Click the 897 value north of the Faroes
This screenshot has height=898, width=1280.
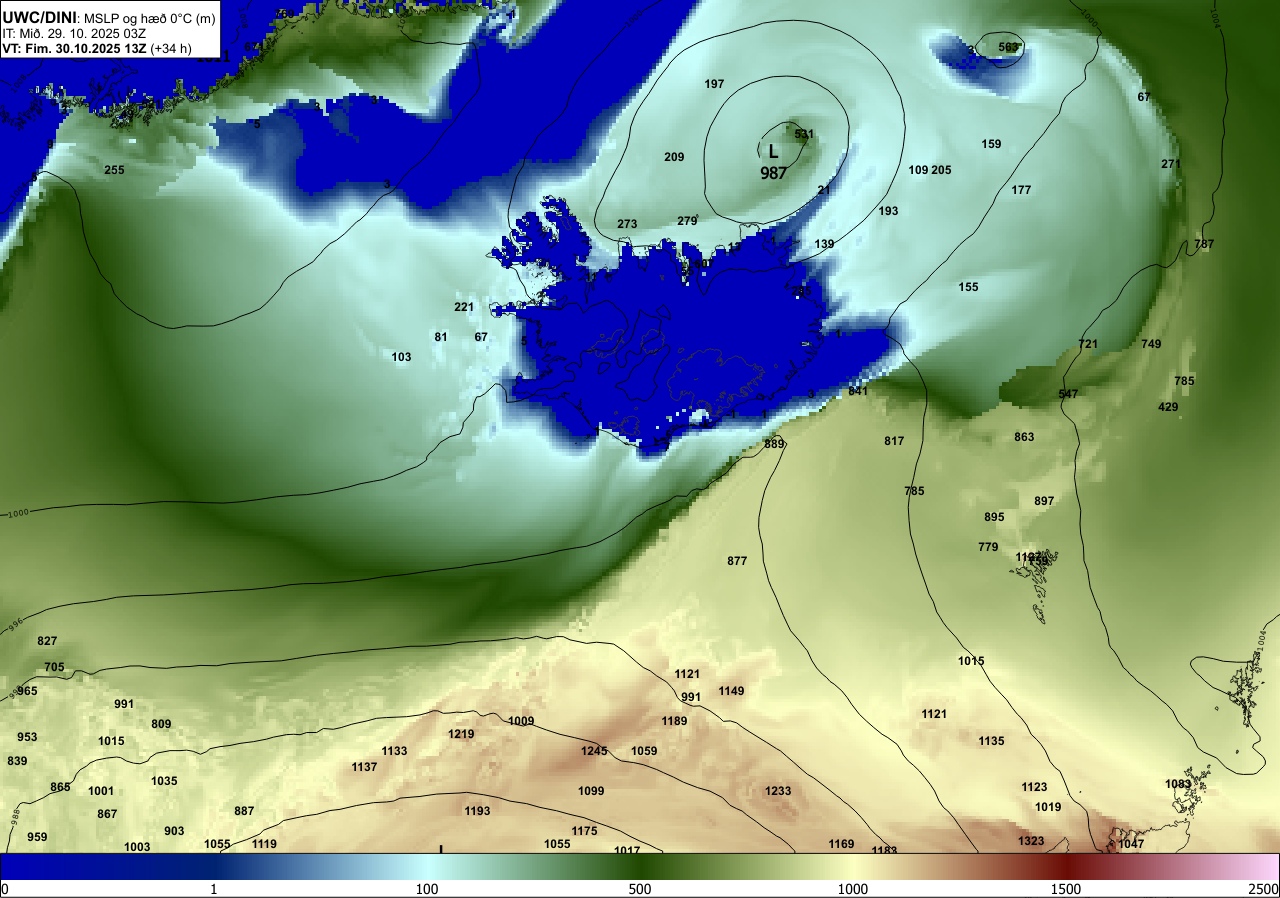[1044, 501]
